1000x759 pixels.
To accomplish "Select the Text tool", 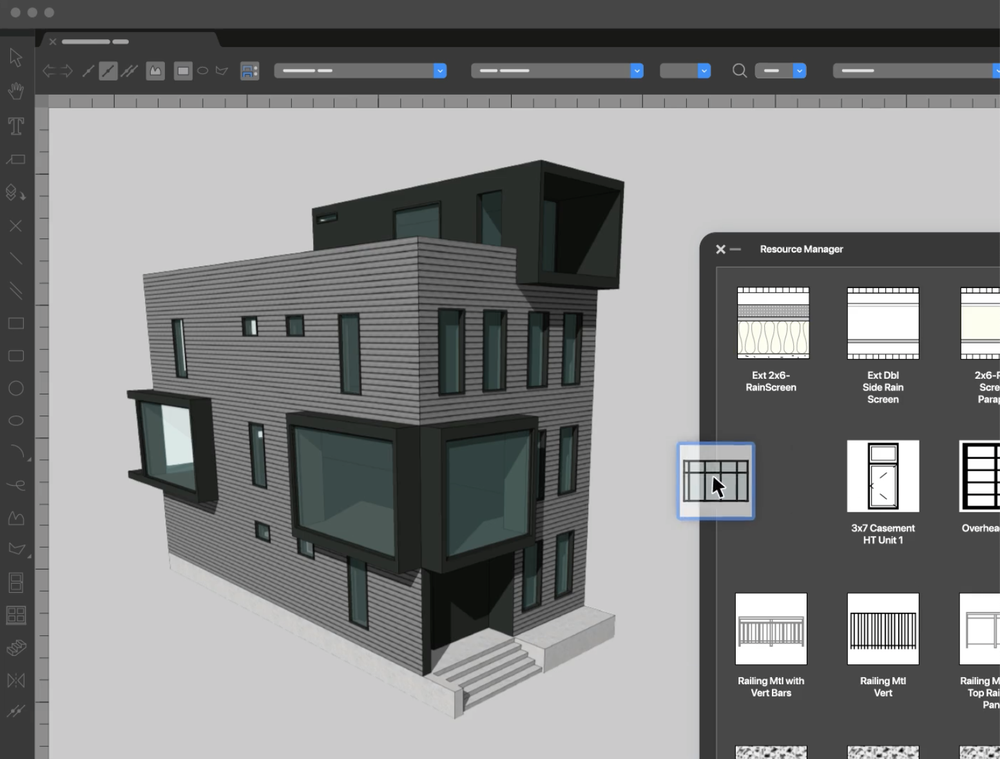I will pyautogui.click(x=15, y=123).
